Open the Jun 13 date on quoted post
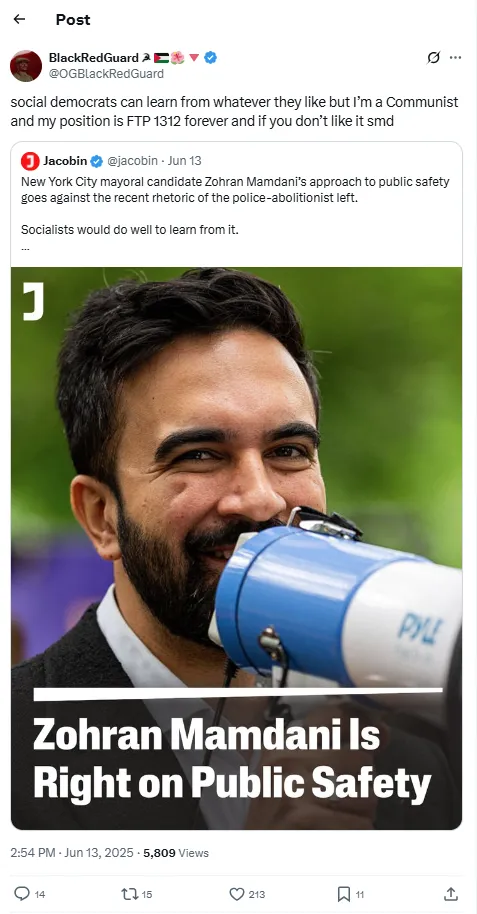The width and height of the screenshot is (477, 914). [x=184, y=161]
